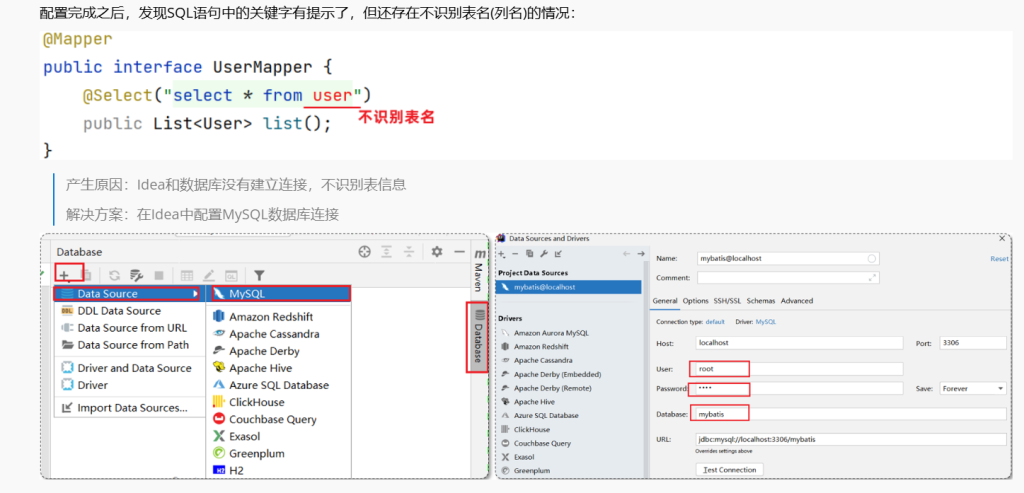Click the expand all icon in Database header
1024x493 pixels.
[x=387, y=251]
